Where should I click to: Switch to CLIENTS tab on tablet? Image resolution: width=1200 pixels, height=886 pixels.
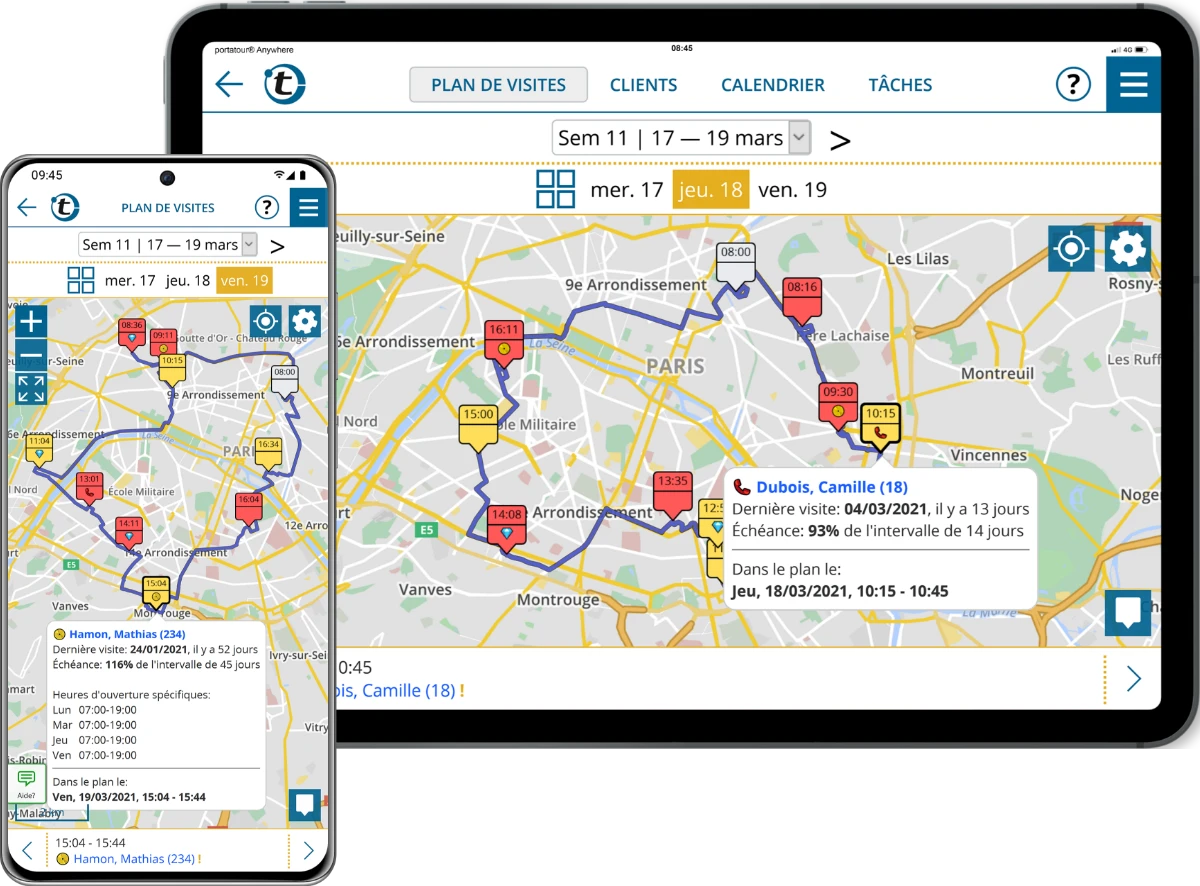pos(644,85)
